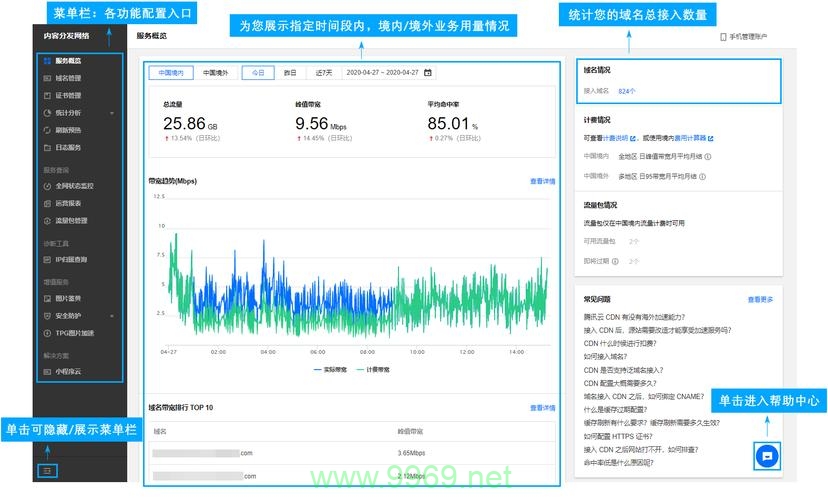Click the 85.01 % hit rate value
828x500 pixels.
tap(453, 124)
